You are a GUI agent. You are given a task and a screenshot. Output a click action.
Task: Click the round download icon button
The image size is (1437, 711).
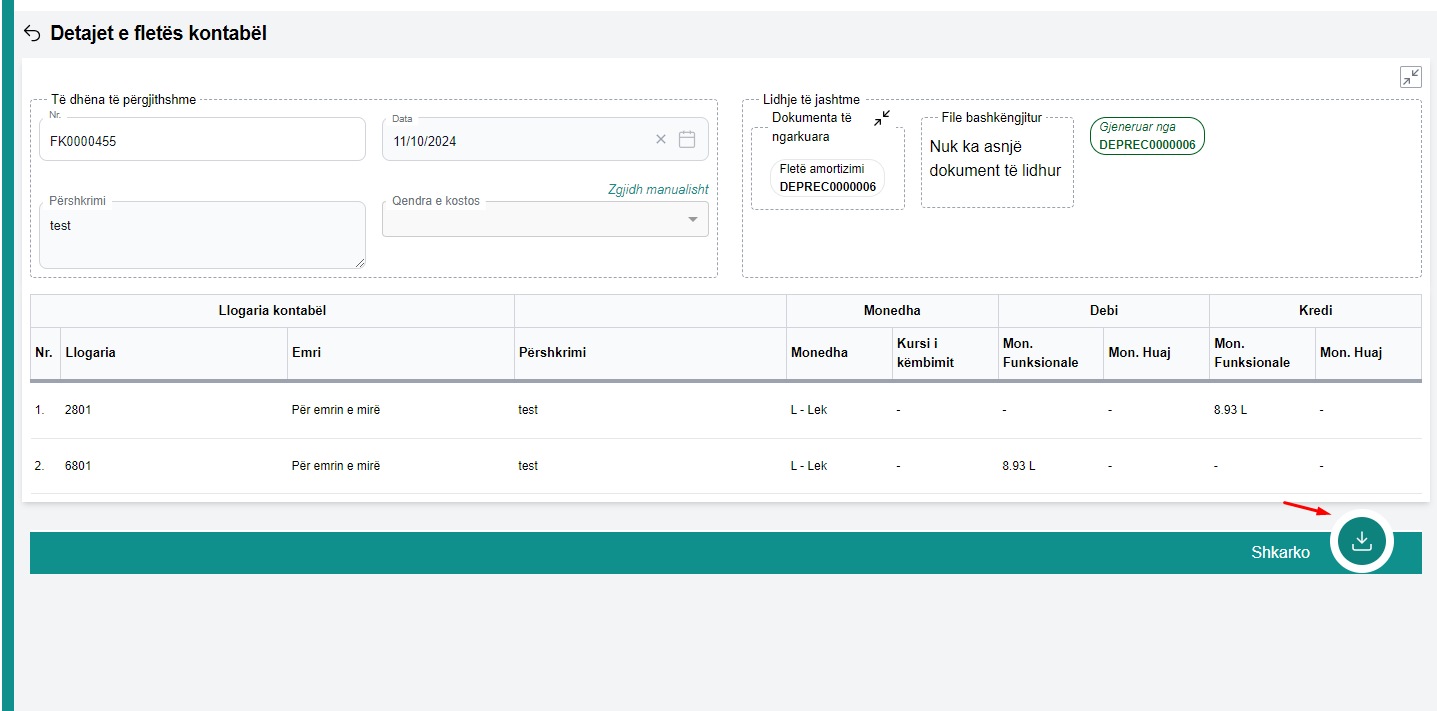click(x=1361, y=541)
